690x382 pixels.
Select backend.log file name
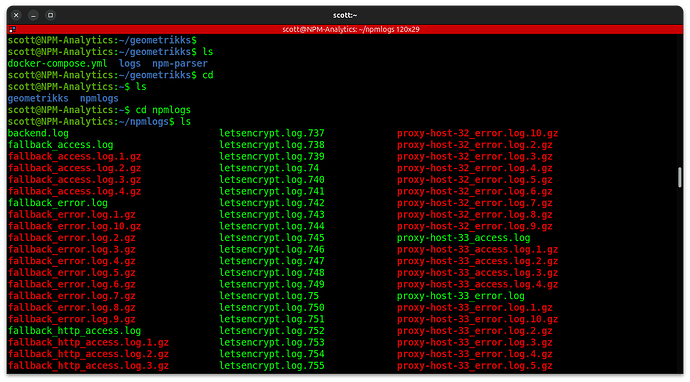coord(38,133)
